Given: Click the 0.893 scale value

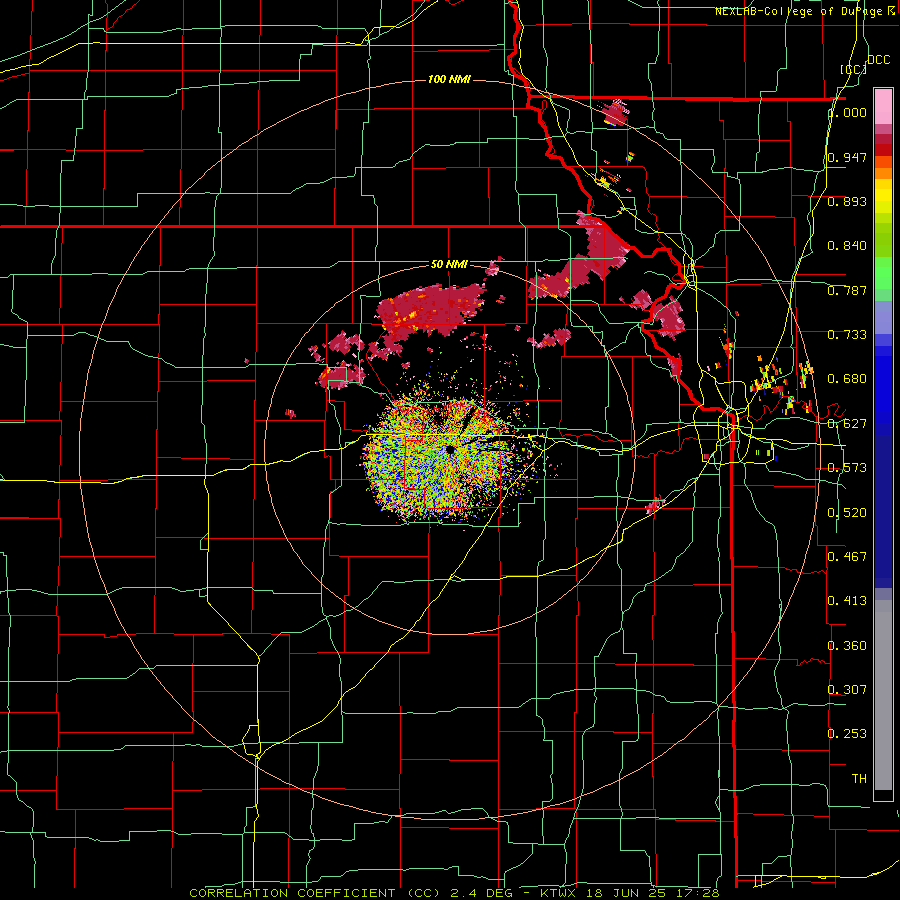Looking at the screenshot, I should (x=847, y=201).
